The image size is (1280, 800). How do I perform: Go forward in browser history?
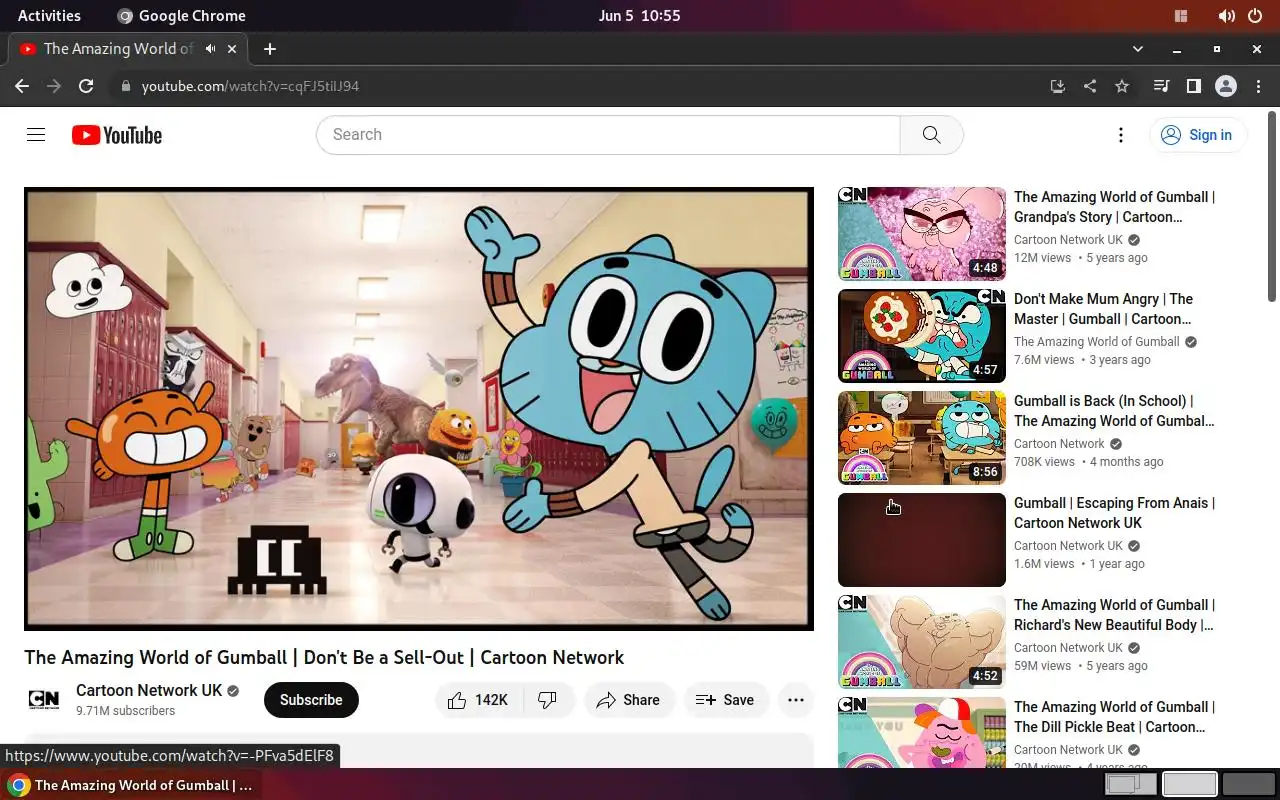[x=54, y=86]
